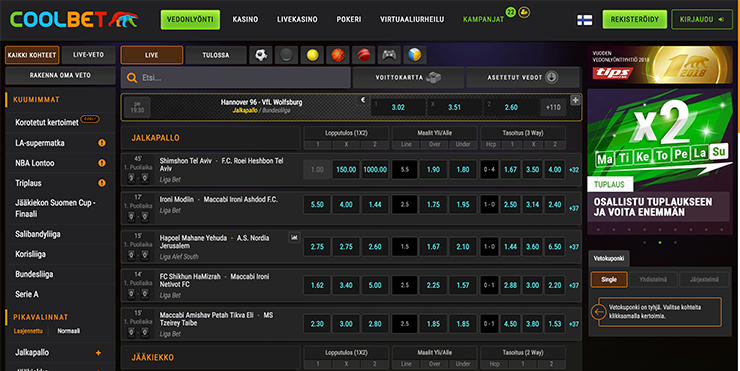The image size is (740, 371).
Task: Open the Kampanjat section
Action: (483, 19)
